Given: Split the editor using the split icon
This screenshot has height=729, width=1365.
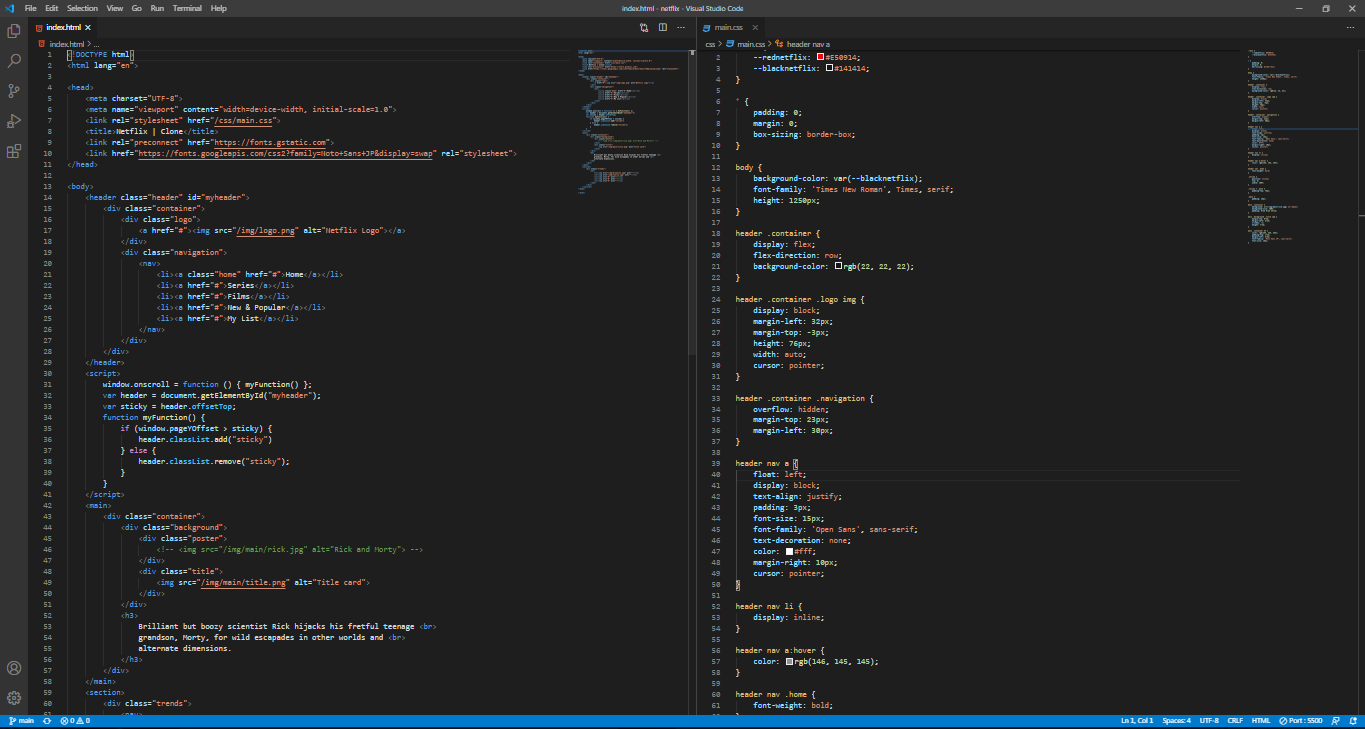Looking at the screenshot, I should [662, 27].
